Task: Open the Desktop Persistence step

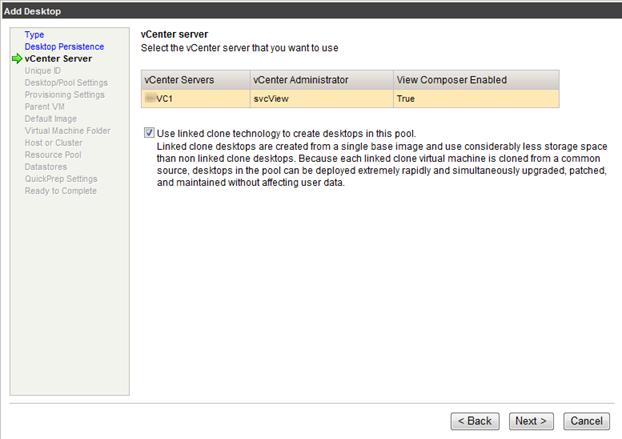Action: coord(64,47)
